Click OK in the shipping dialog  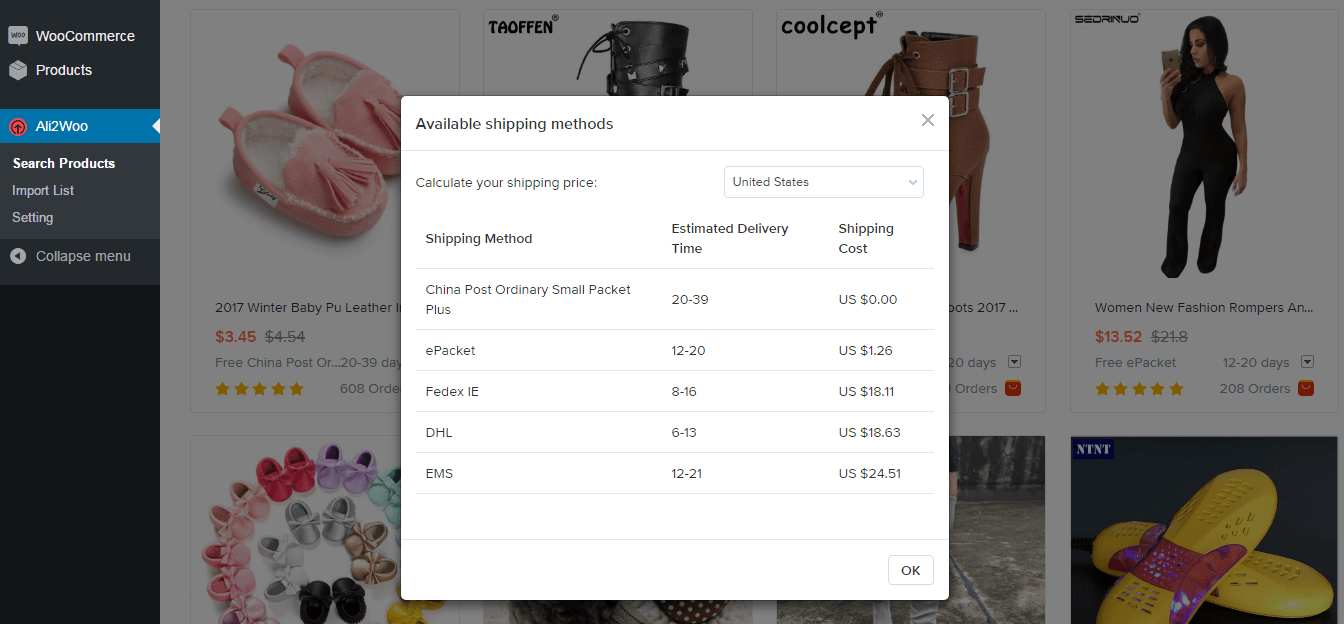(910, 570)
